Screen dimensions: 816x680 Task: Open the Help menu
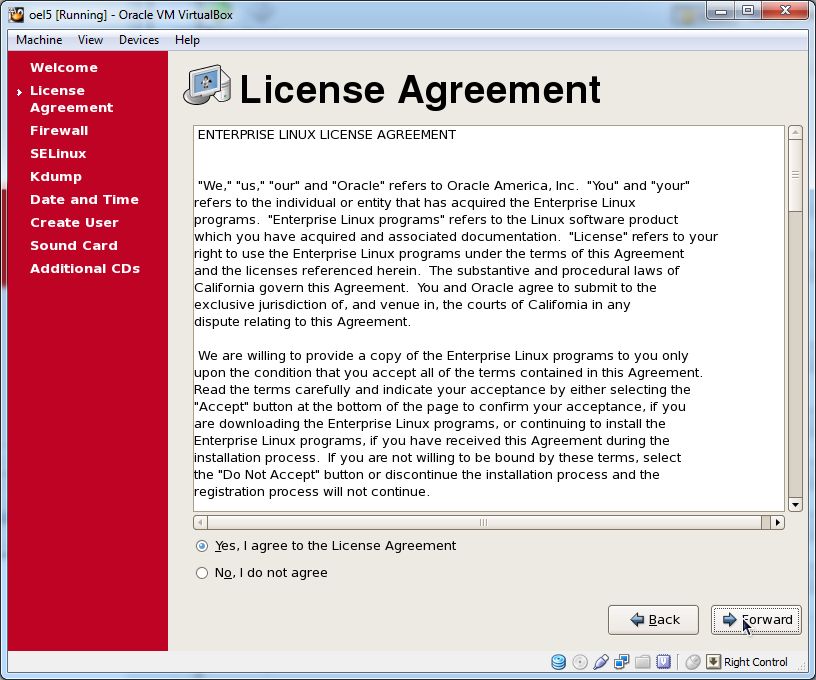[x=187, y=40]
